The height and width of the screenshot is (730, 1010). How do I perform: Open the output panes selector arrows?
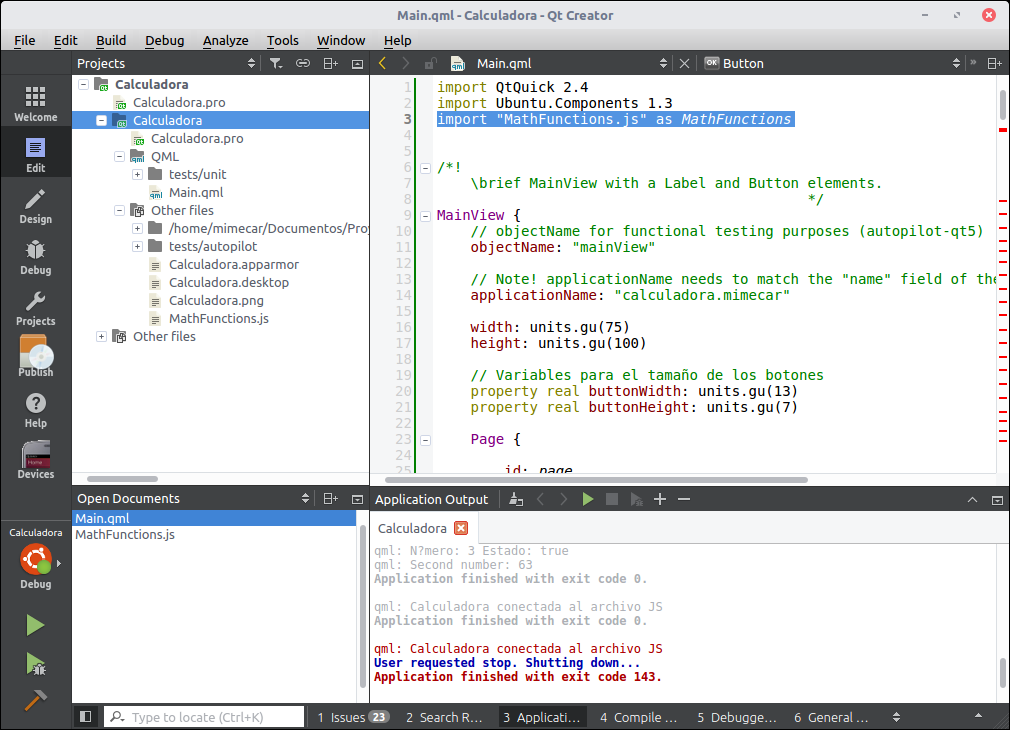coord(896,717)
